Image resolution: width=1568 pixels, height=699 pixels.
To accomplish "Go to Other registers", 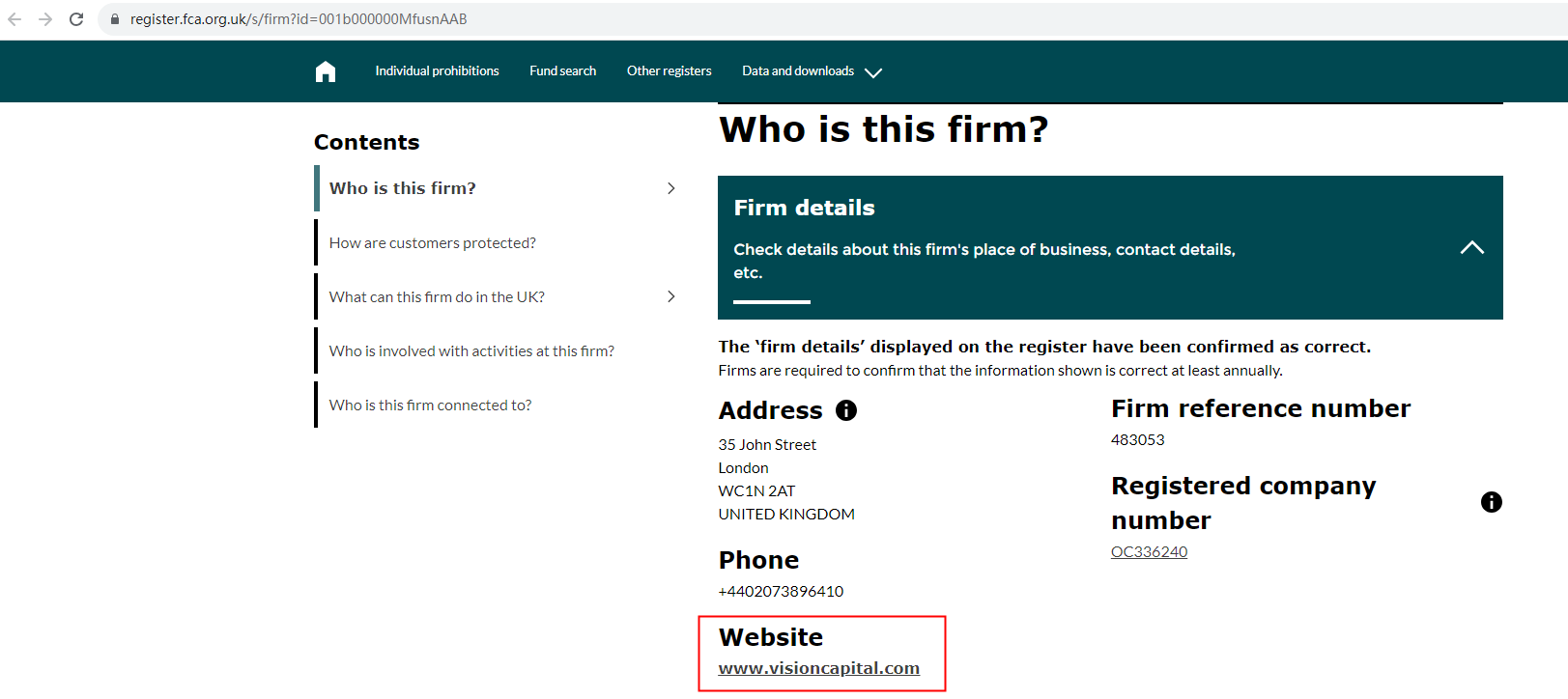I will (669, 71).
